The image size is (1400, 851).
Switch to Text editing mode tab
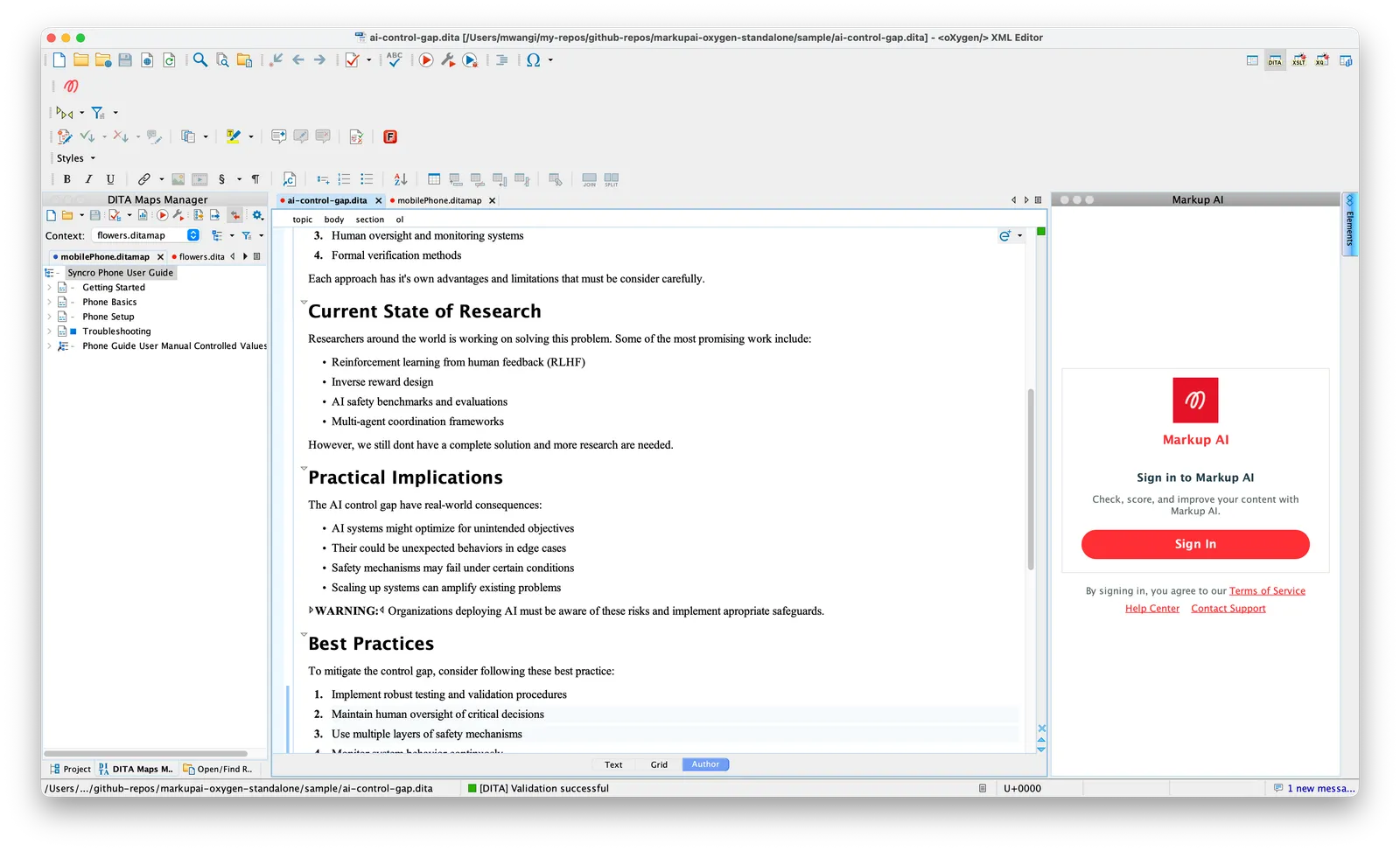pos(613,764)
